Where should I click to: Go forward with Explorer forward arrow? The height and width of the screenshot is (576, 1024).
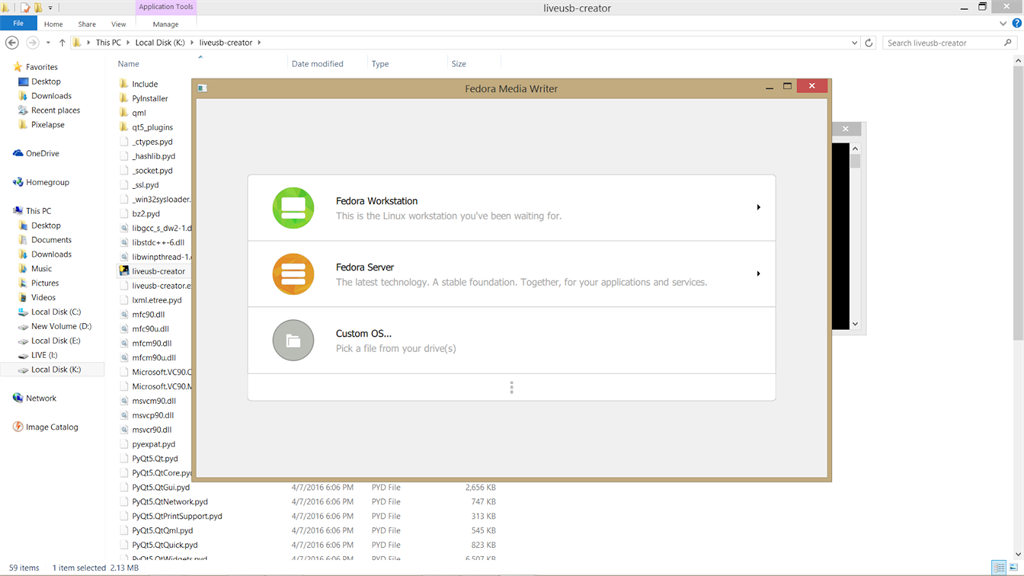coord(32,42)
